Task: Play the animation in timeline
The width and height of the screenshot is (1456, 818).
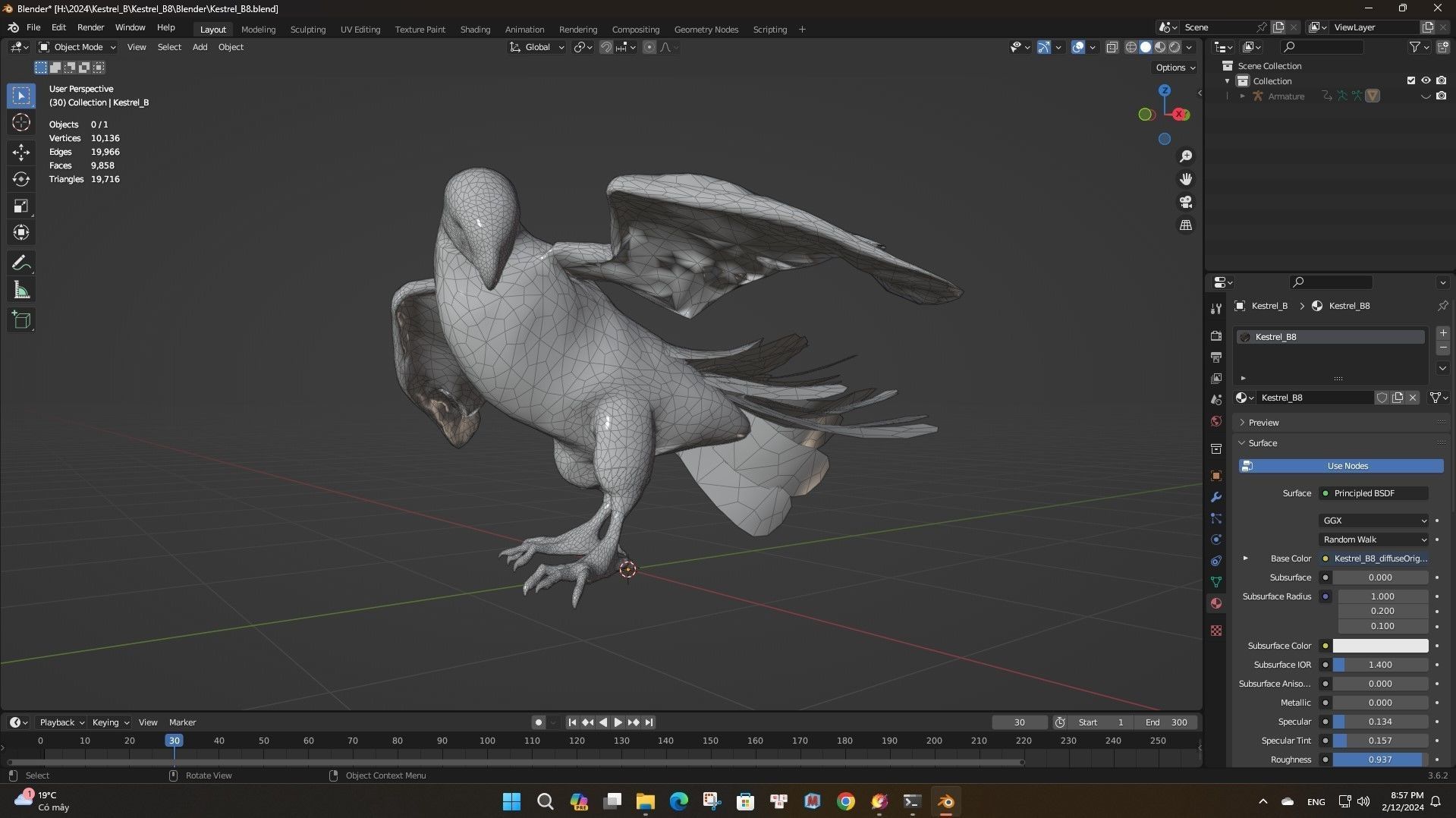Action: (x=618, y=722)
